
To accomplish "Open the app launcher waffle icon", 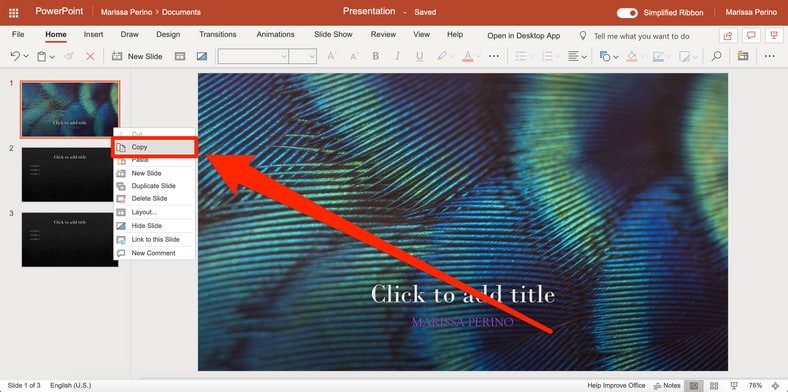I will 14,13.
